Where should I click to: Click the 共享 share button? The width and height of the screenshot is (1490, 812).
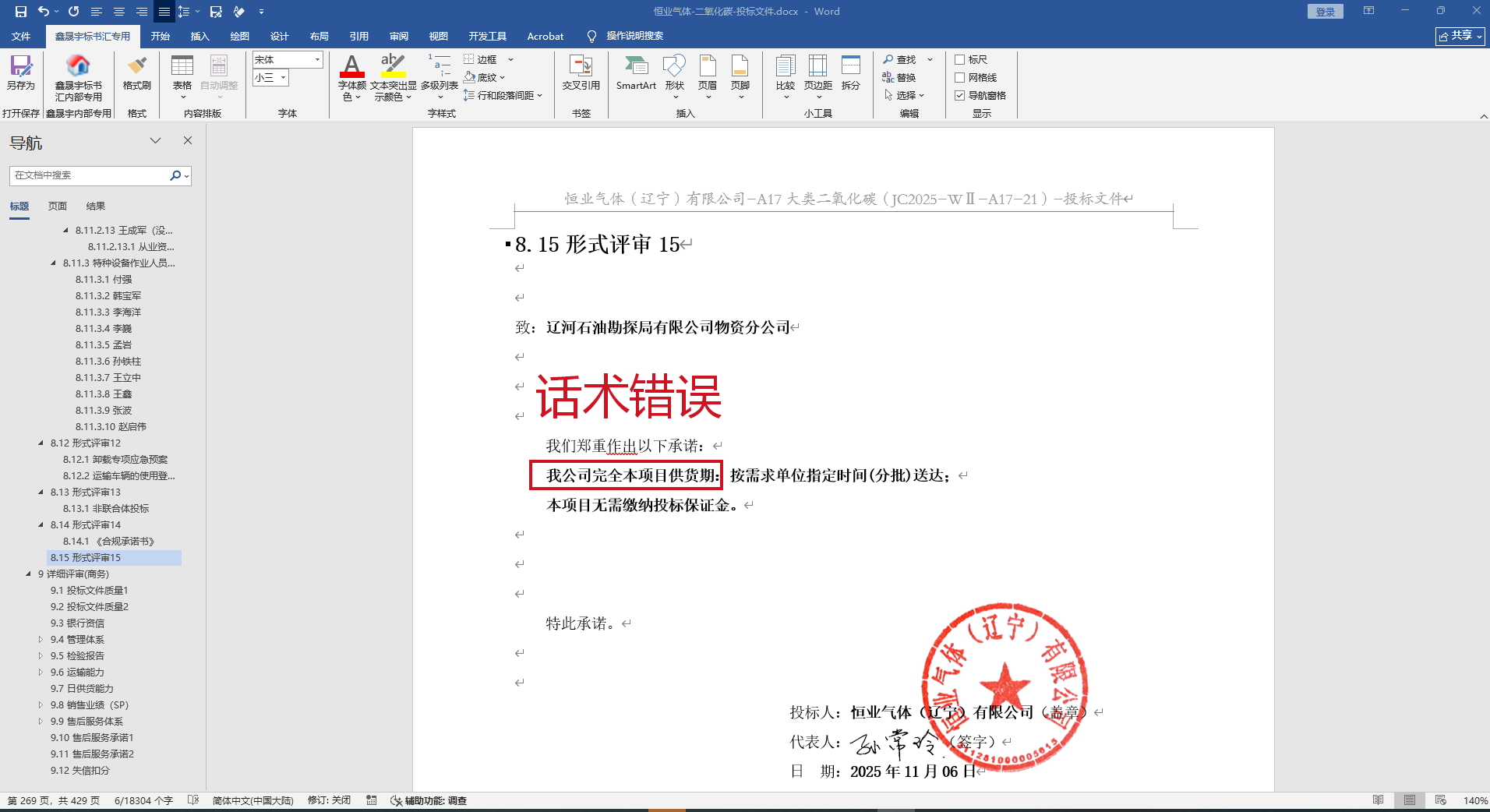(x=1460, y=36)
